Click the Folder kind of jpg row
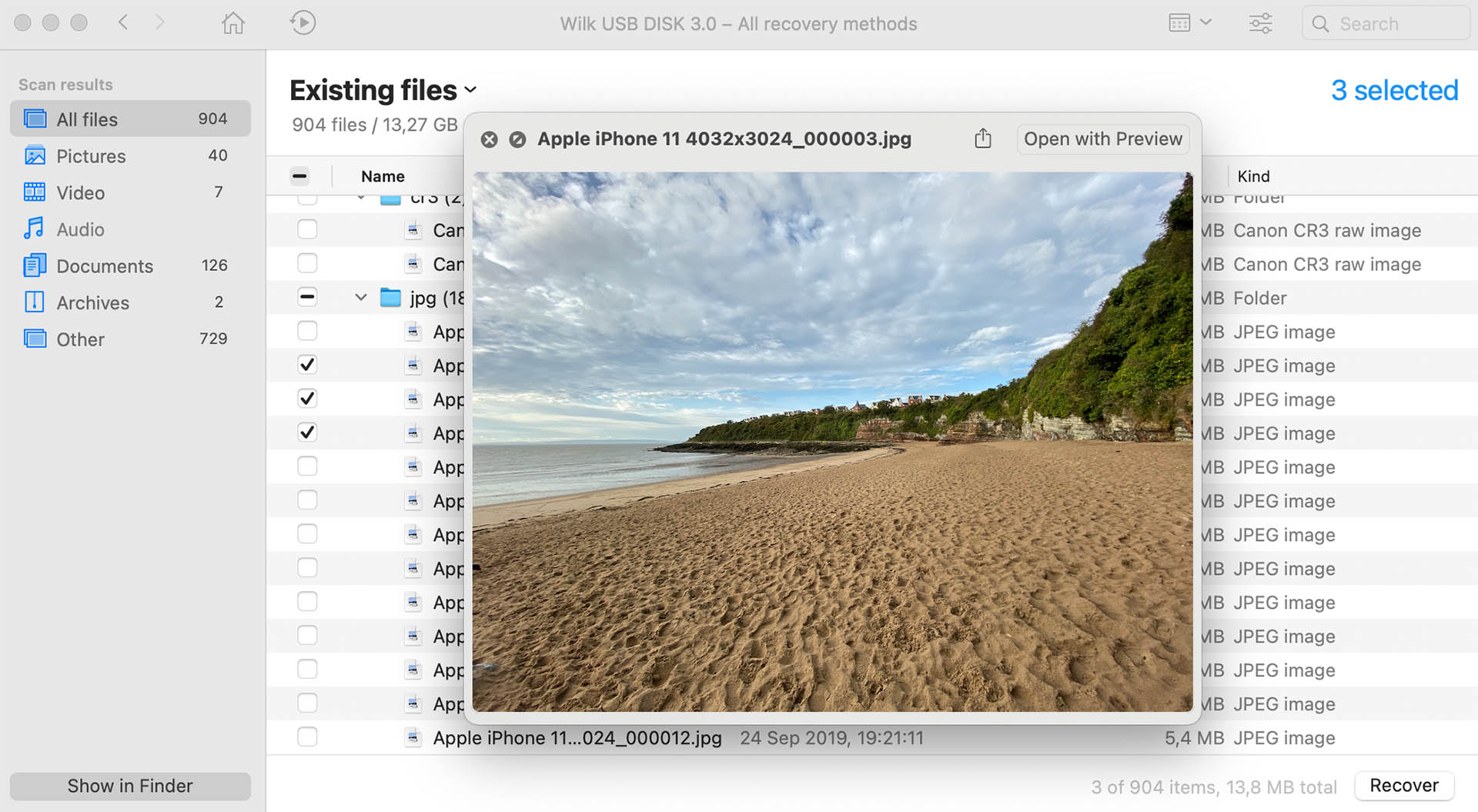This screenshot has width=1478, height=812. [x=1260, y=298]
